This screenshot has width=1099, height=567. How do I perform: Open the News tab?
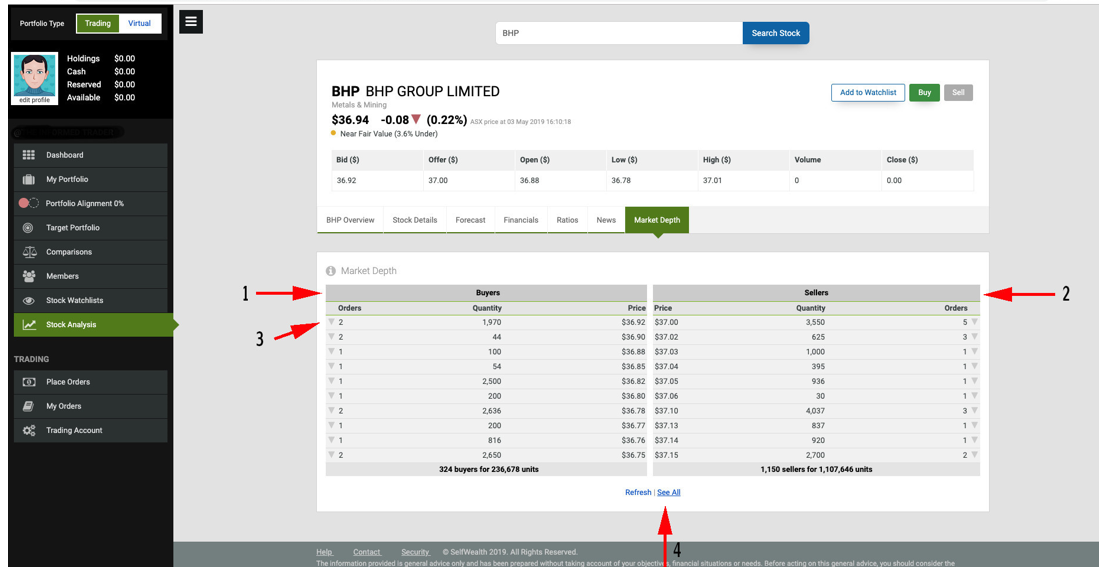click(606, 220)
